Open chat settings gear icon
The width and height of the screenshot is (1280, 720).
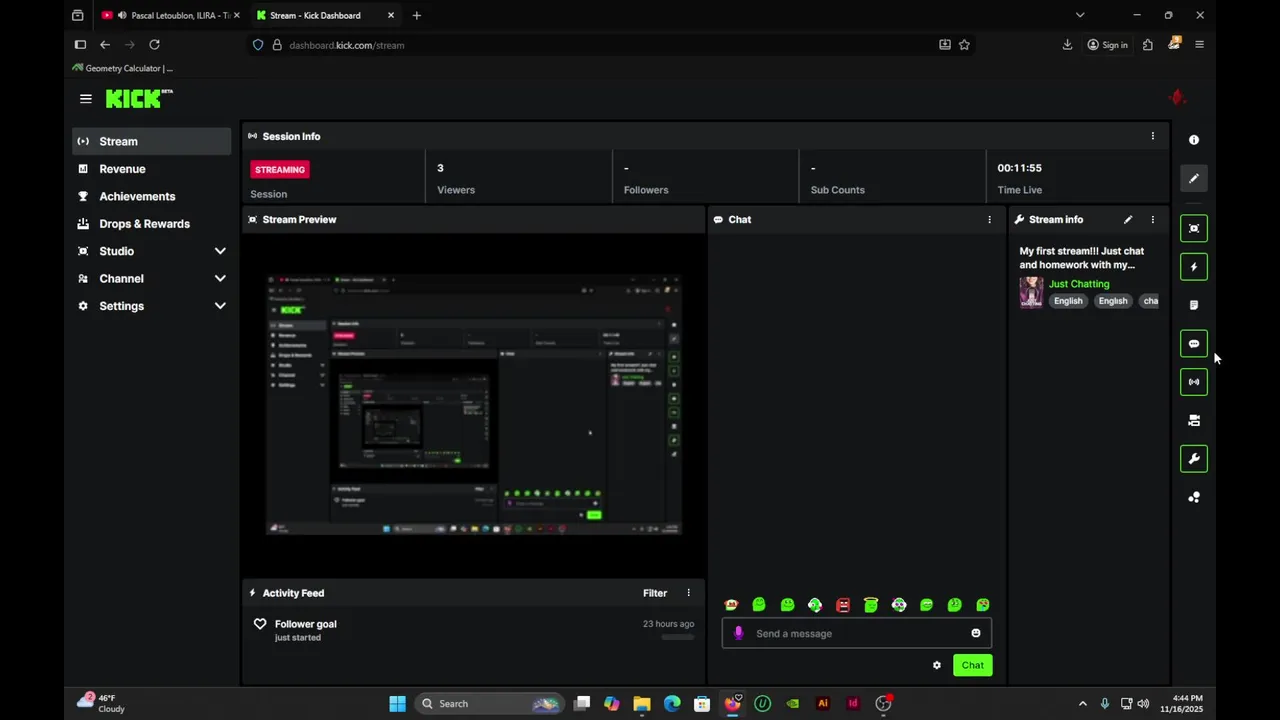point(937,665)
